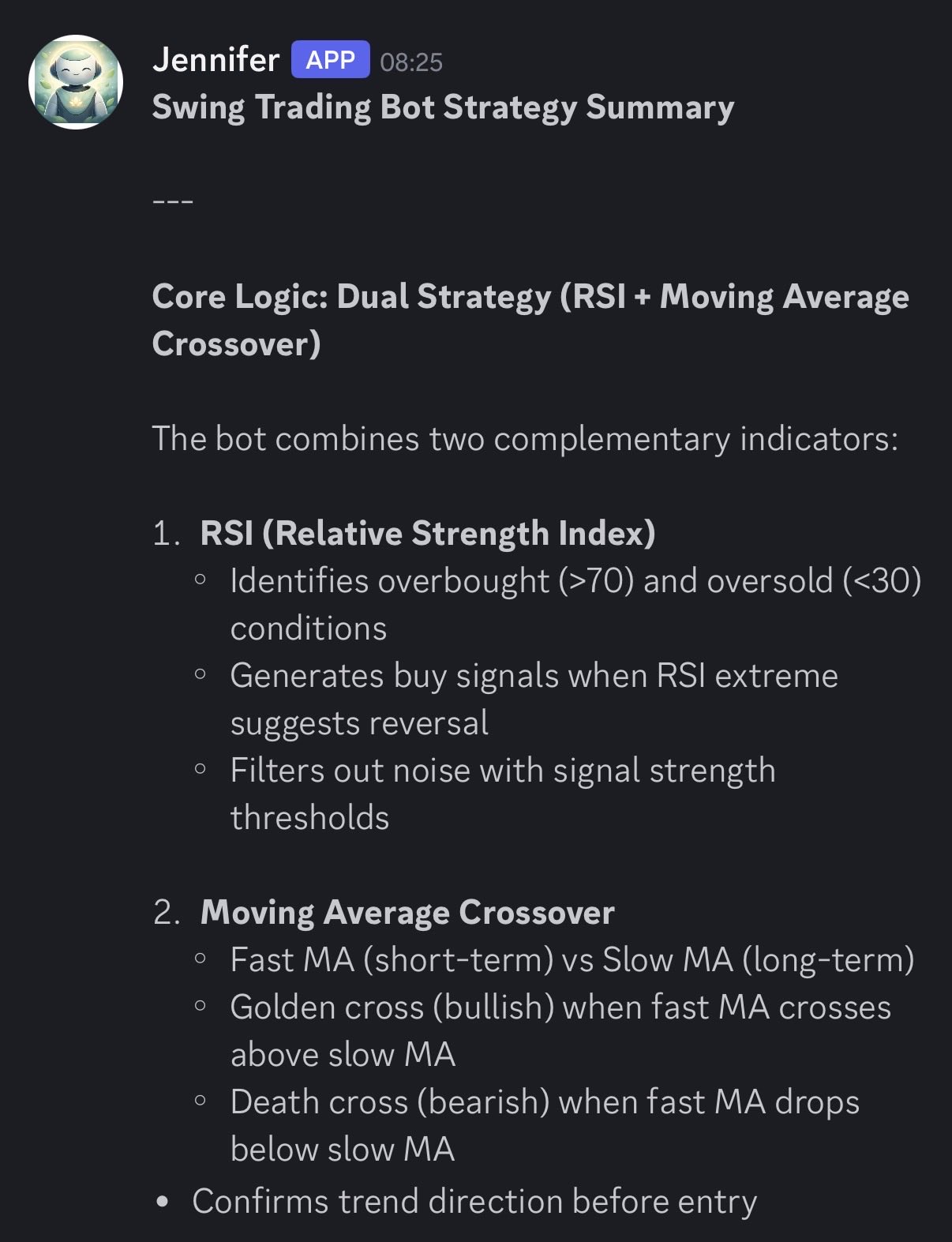Image resolution: width=952 pixels, height=1242 pixels.
Task: Click Jennifer's robot avatar picture
Action: (76, 81)
